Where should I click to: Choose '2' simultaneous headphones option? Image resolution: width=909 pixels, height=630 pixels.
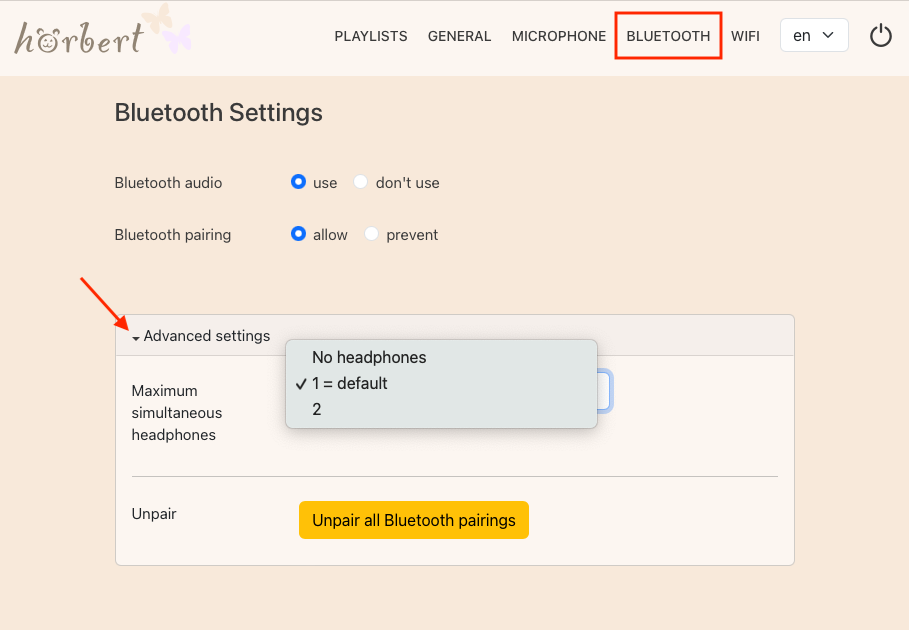317,409
